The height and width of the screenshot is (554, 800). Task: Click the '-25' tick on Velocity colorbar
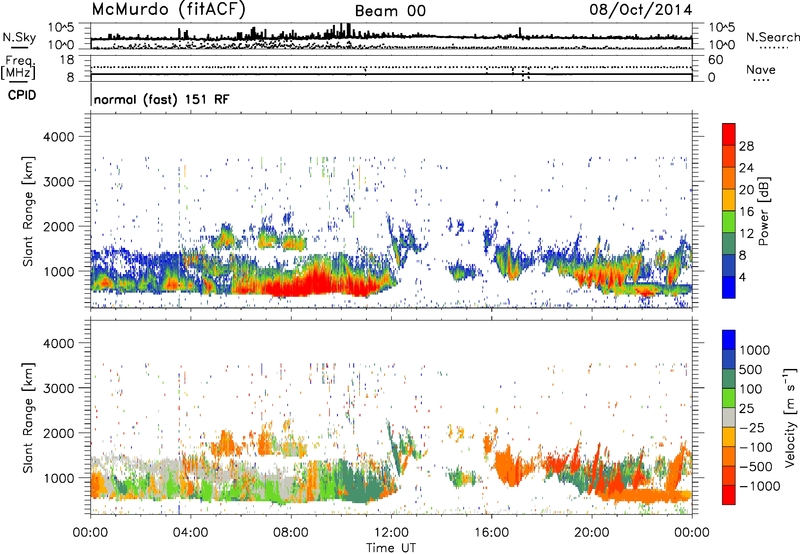click(752, 428)
